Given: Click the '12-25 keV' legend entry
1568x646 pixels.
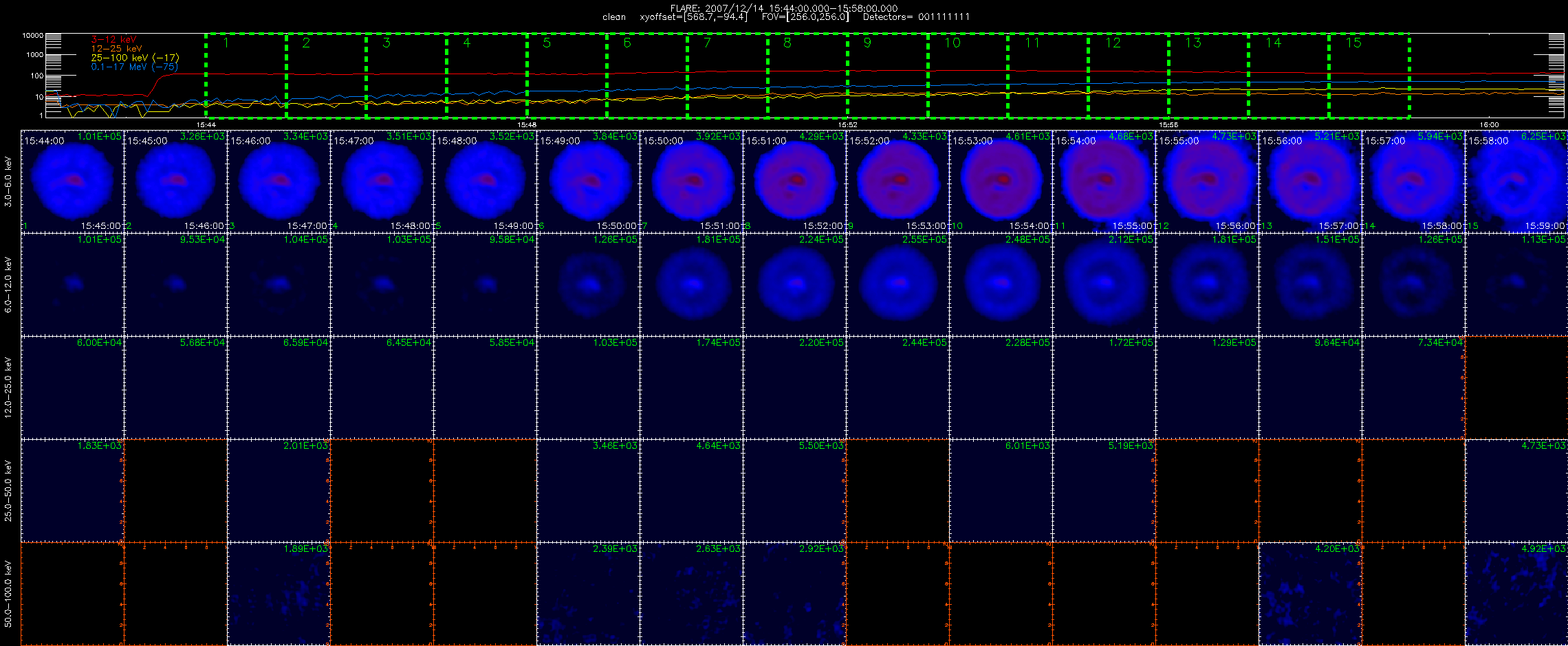Looking at the screenshot, I should (x=116, y=49).
